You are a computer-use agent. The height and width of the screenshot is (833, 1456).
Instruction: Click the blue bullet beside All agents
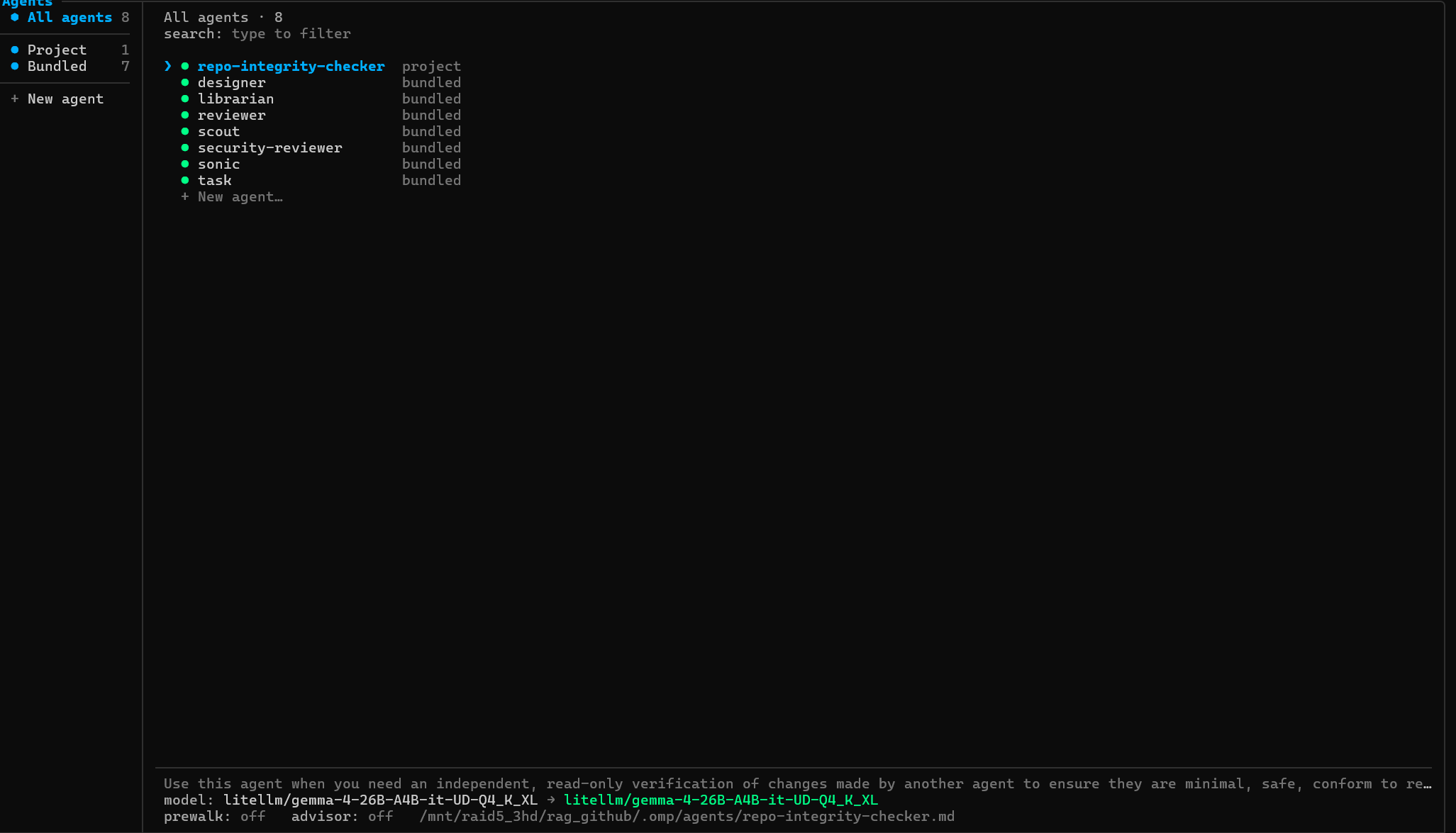[15, 17]
